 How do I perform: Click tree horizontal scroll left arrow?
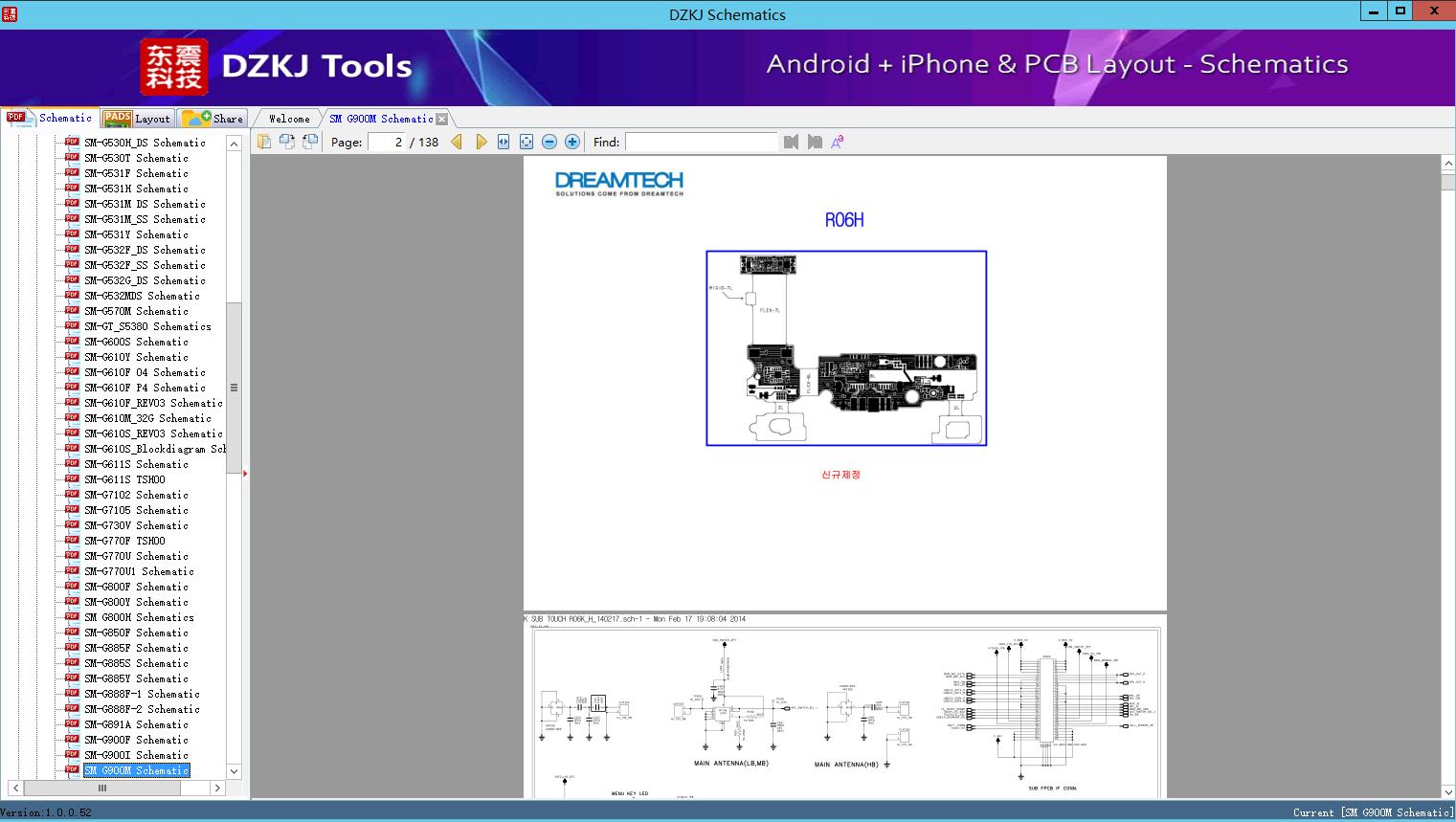[15, 788]
